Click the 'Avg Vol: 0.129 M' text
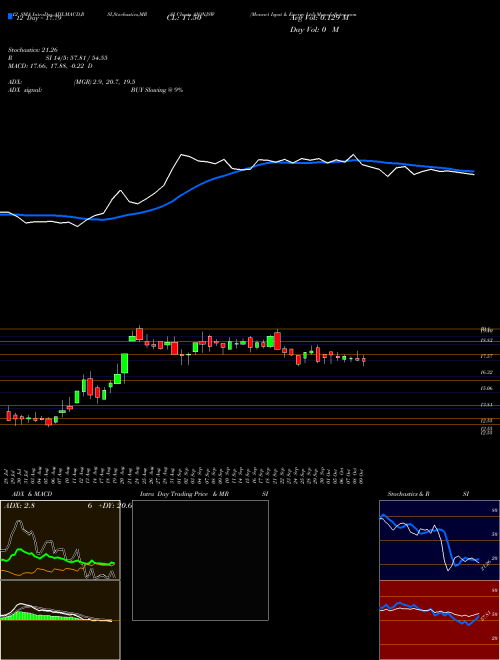500x660 pixels. point(321,16)
